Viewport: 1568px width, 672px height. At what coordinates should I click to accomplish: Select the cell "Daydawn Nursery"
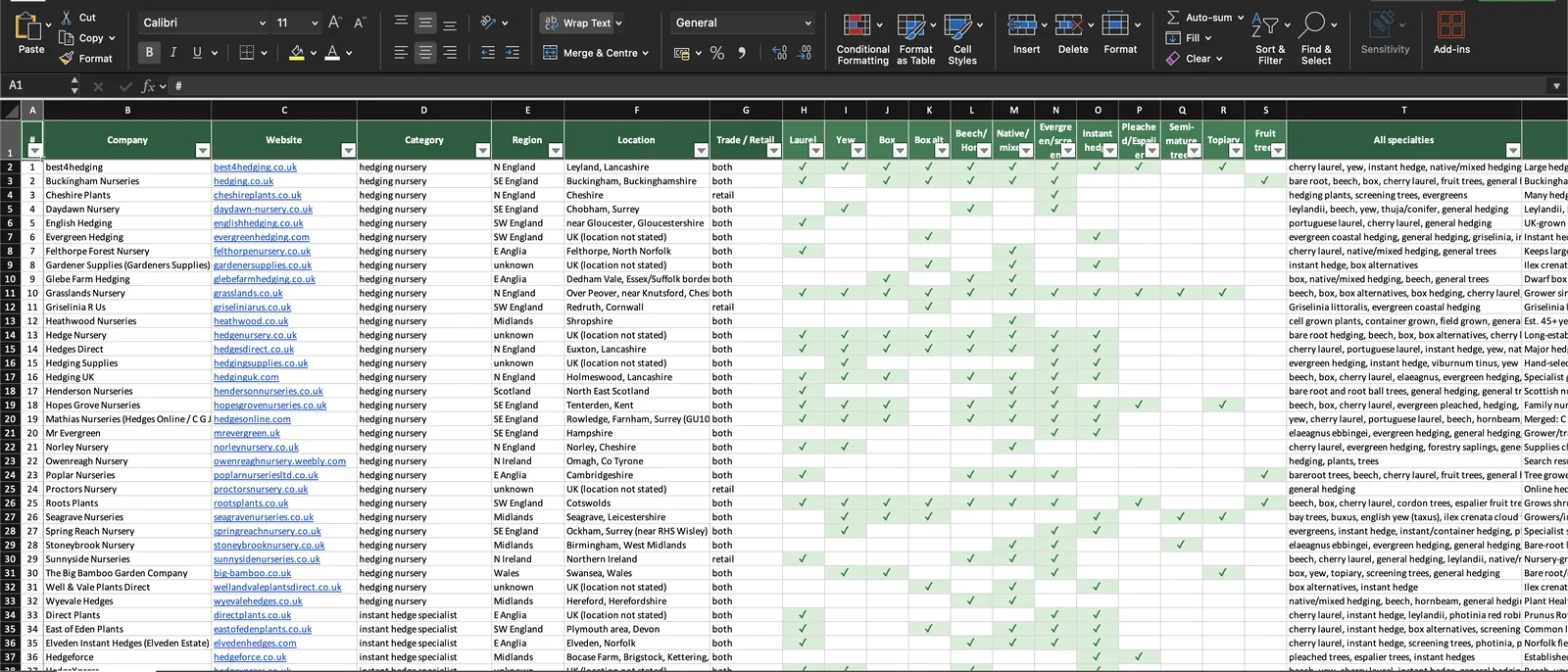[127, 210]
